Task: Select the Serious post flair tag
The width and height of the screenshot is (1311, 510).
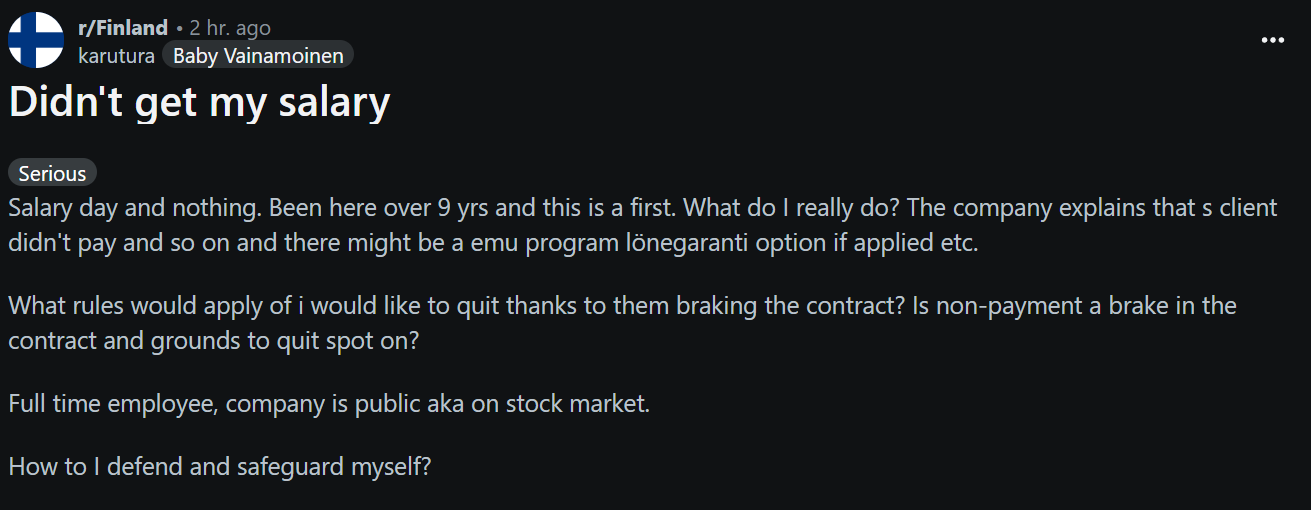Action: click(52, 173)
